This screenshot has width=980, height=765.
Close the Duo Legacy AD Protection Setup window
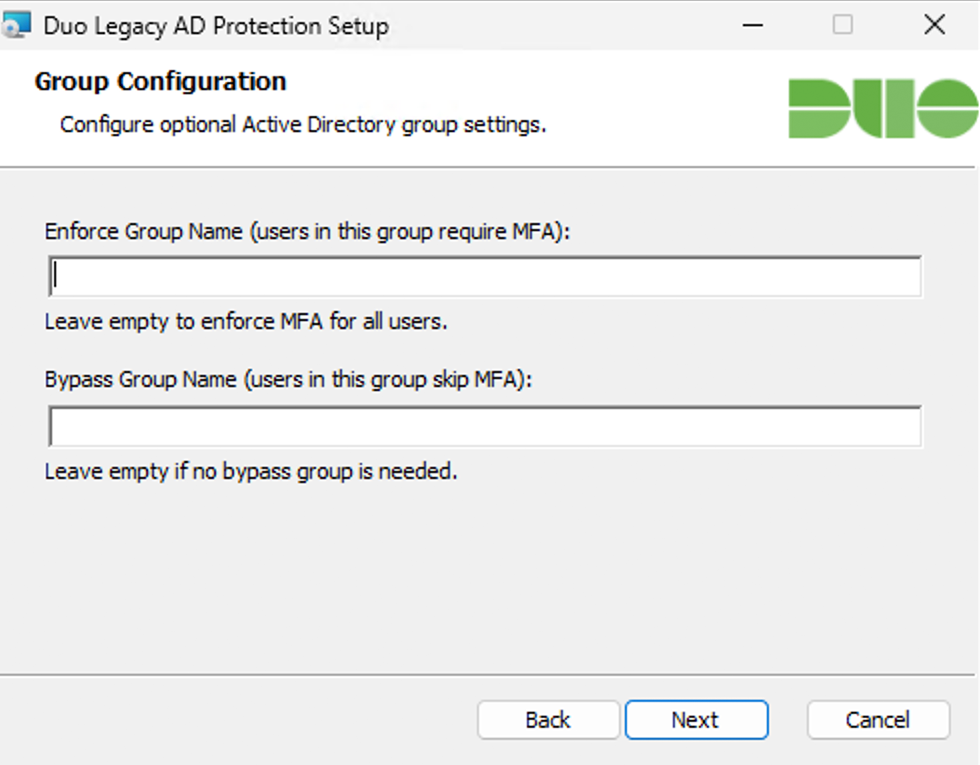[934, 25]
